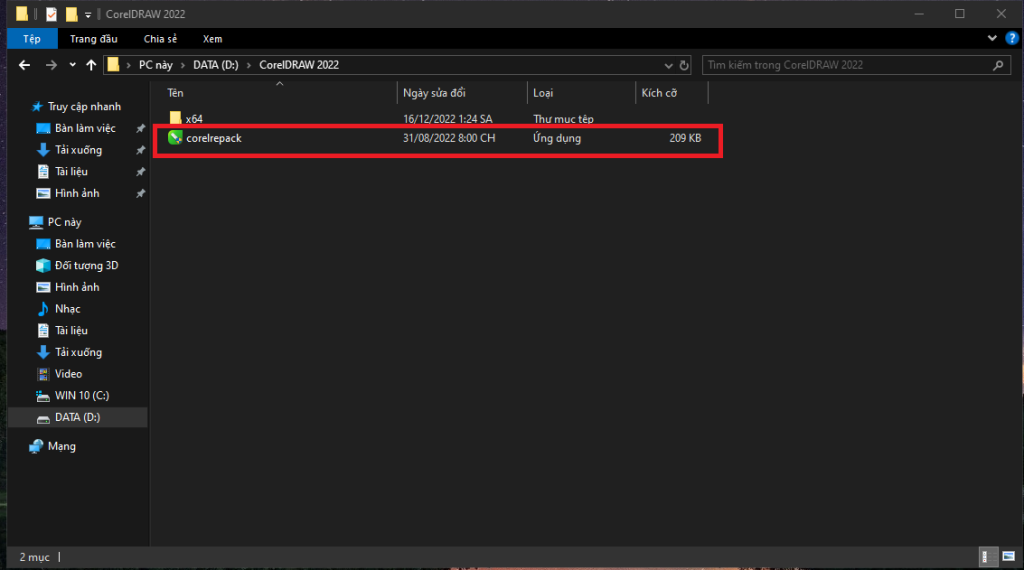This screenshot has height=570, width=1024.
Task: Click the Back arrow navigation icon
Action: click(25, 65)
